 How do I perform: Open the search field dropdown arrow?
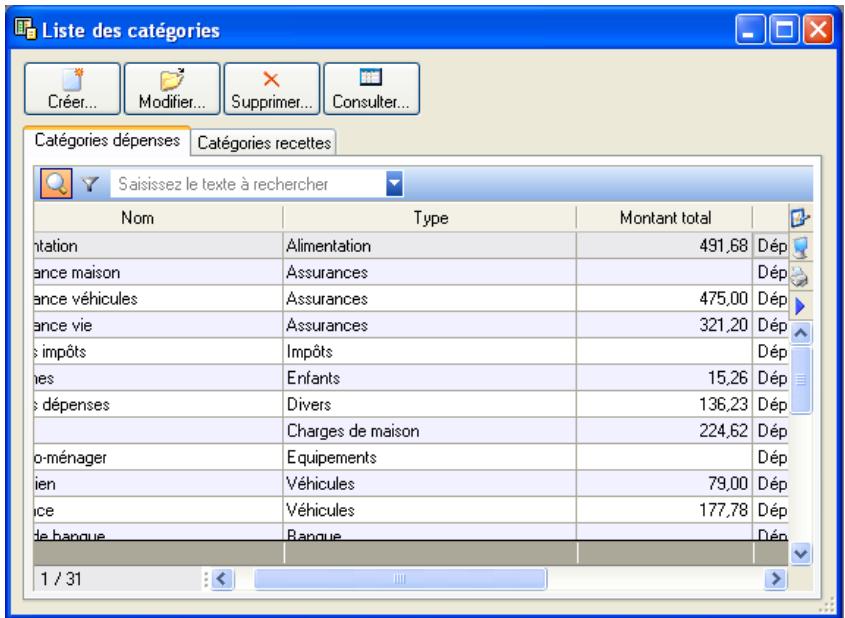coord(394,184)
